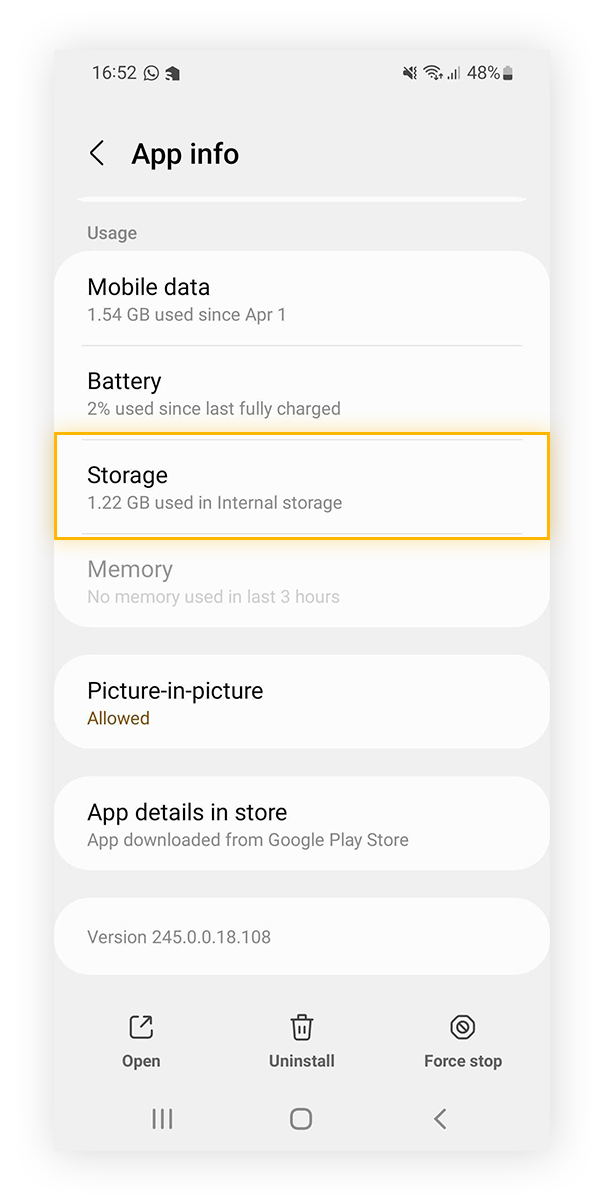Viewport: 606px width, 1200px height.
Task: Open App details in store
Action: pyautogui.click(x=301, y=824)
